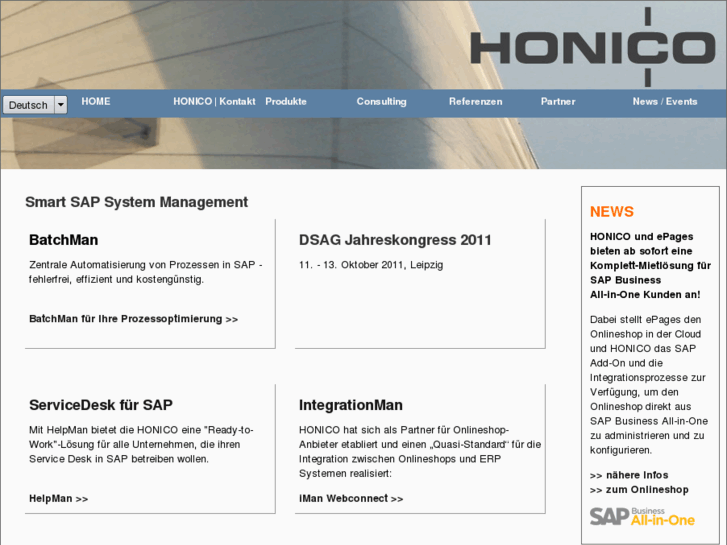Open News / Events menu item
This screenshot has height=545, width=727.
pos(665,101)
